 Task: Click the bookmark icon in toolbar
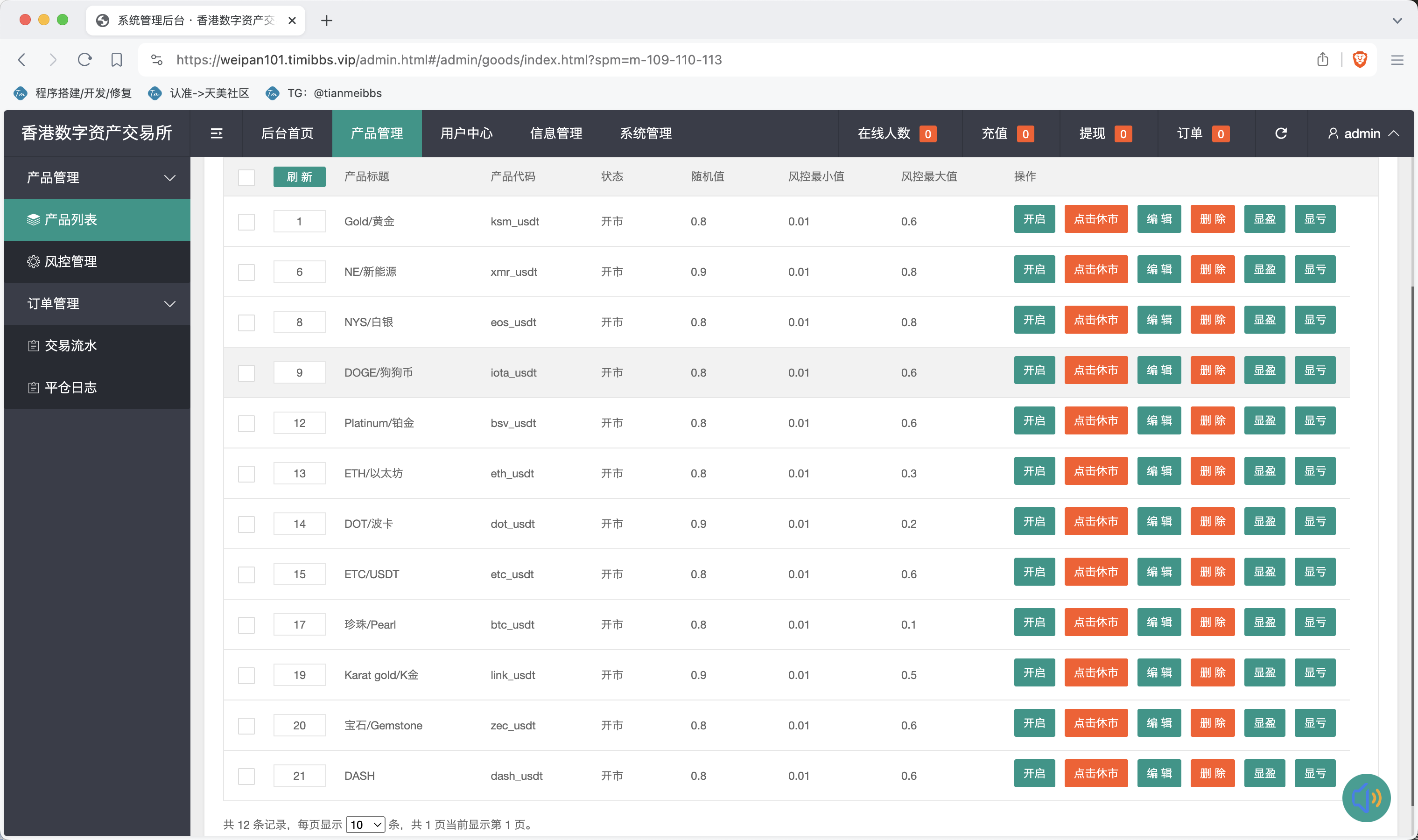117,59
